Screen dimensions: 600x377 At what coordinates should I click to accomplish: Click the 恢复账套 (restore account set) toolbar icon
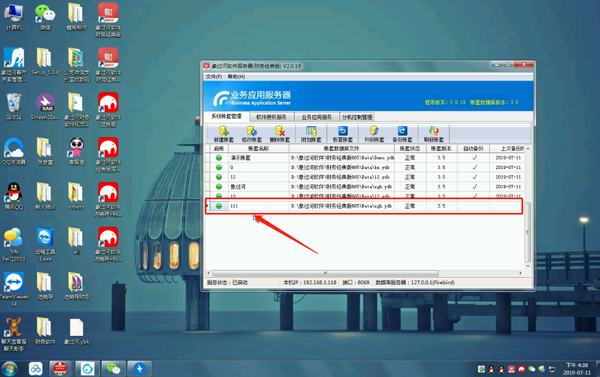(x=342, y=134)
